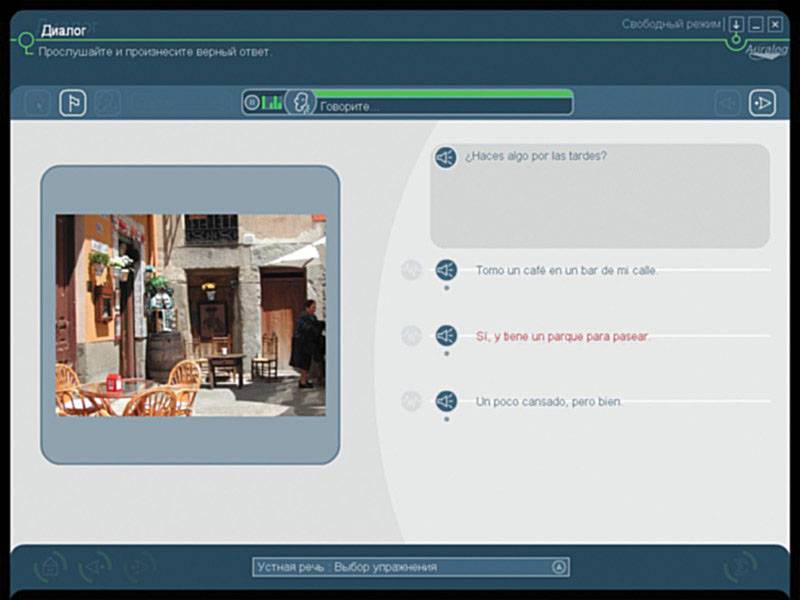This screenshot has height=600, width=800.
Task: Click the speaking head microphone icon
Action: click(x=300, y=103)
